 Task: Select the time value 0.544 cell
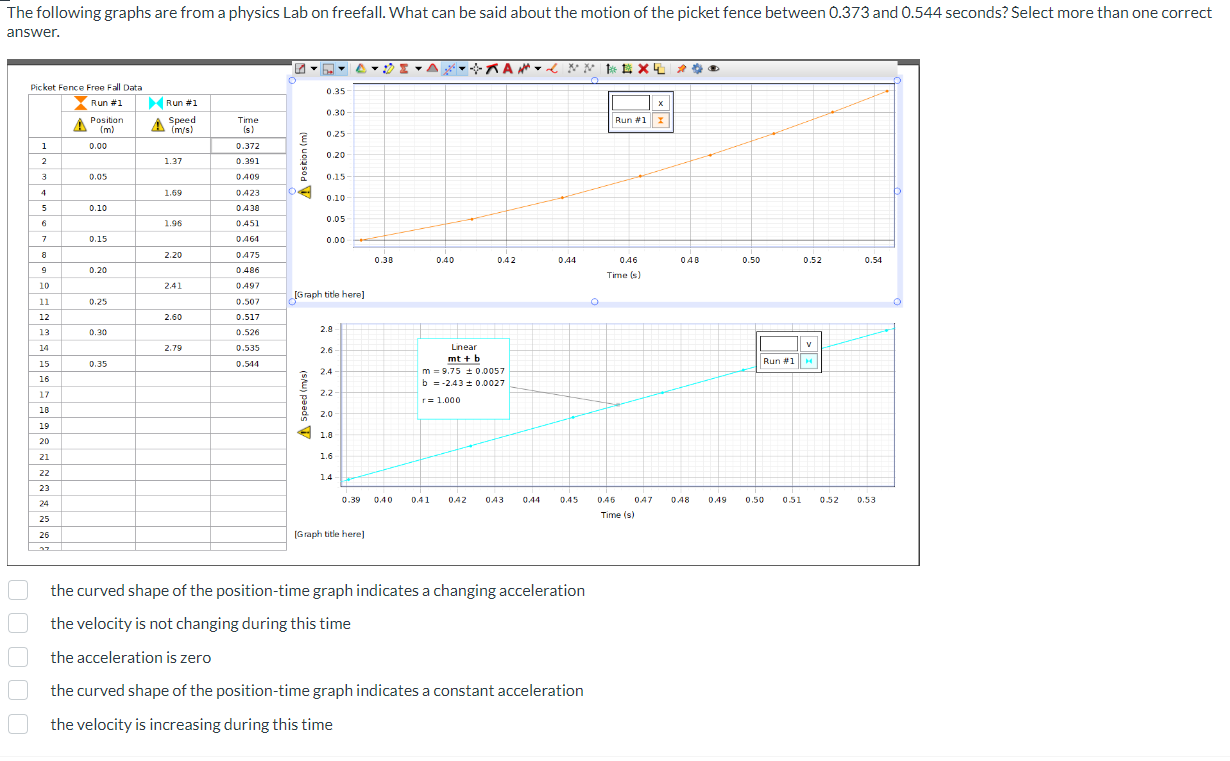248,364
